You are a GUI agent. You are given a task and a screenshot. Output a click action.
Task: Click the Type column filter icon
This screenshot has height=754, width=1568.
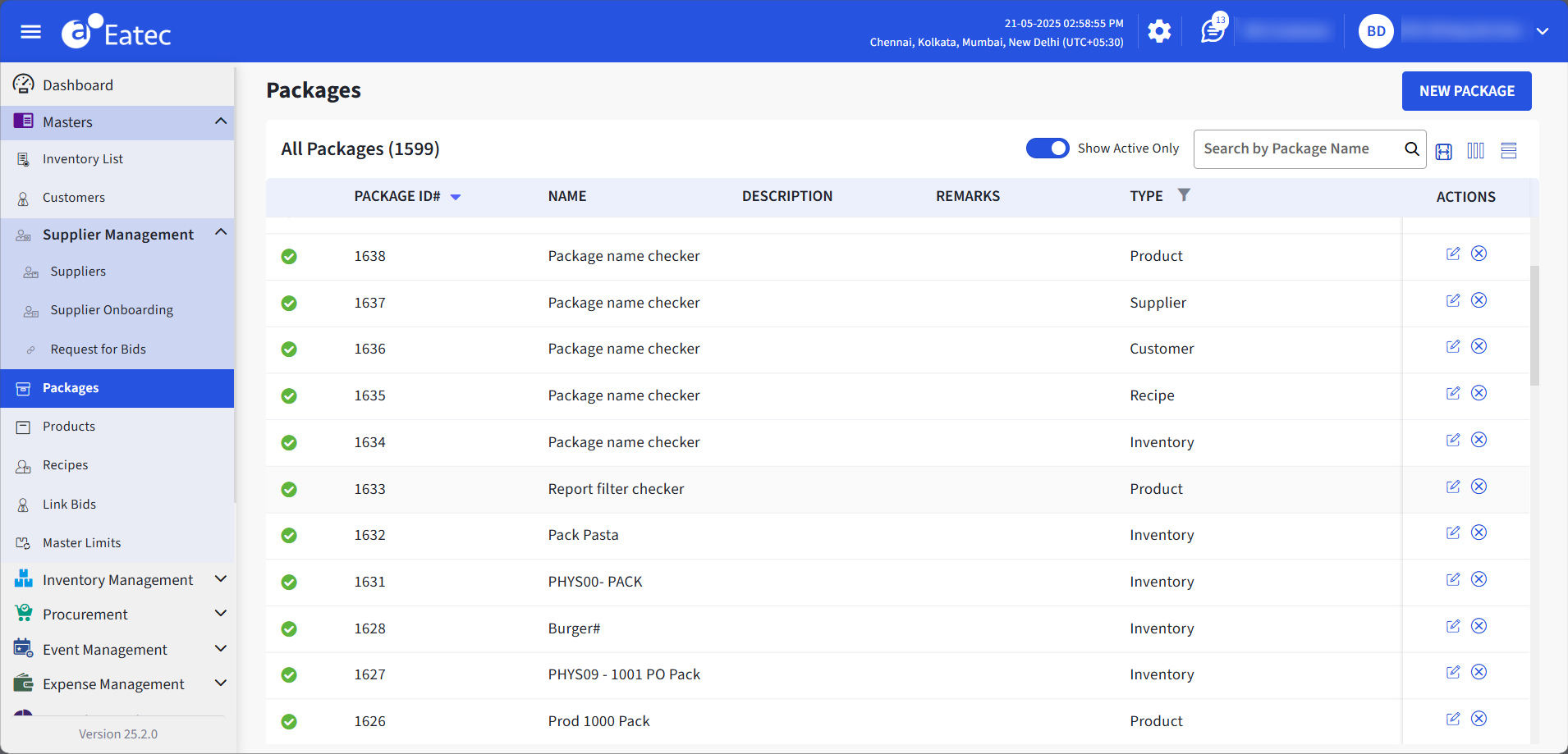(1184, 195)
